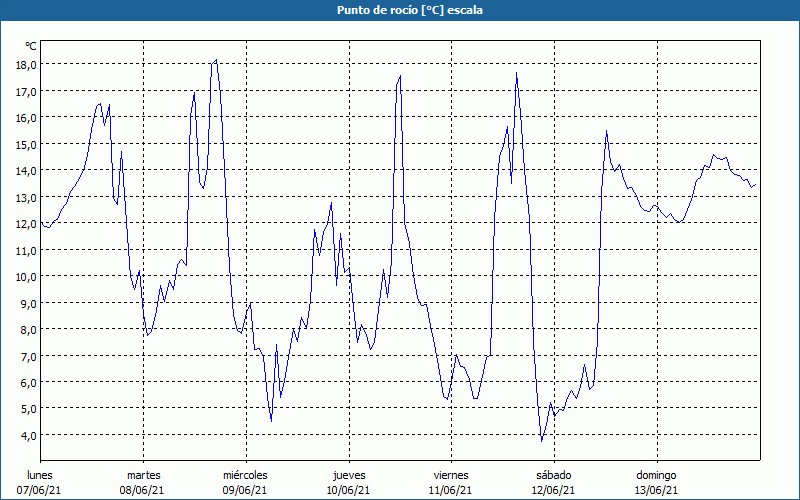Select the 9,0 axis value

tap(29, 304)
